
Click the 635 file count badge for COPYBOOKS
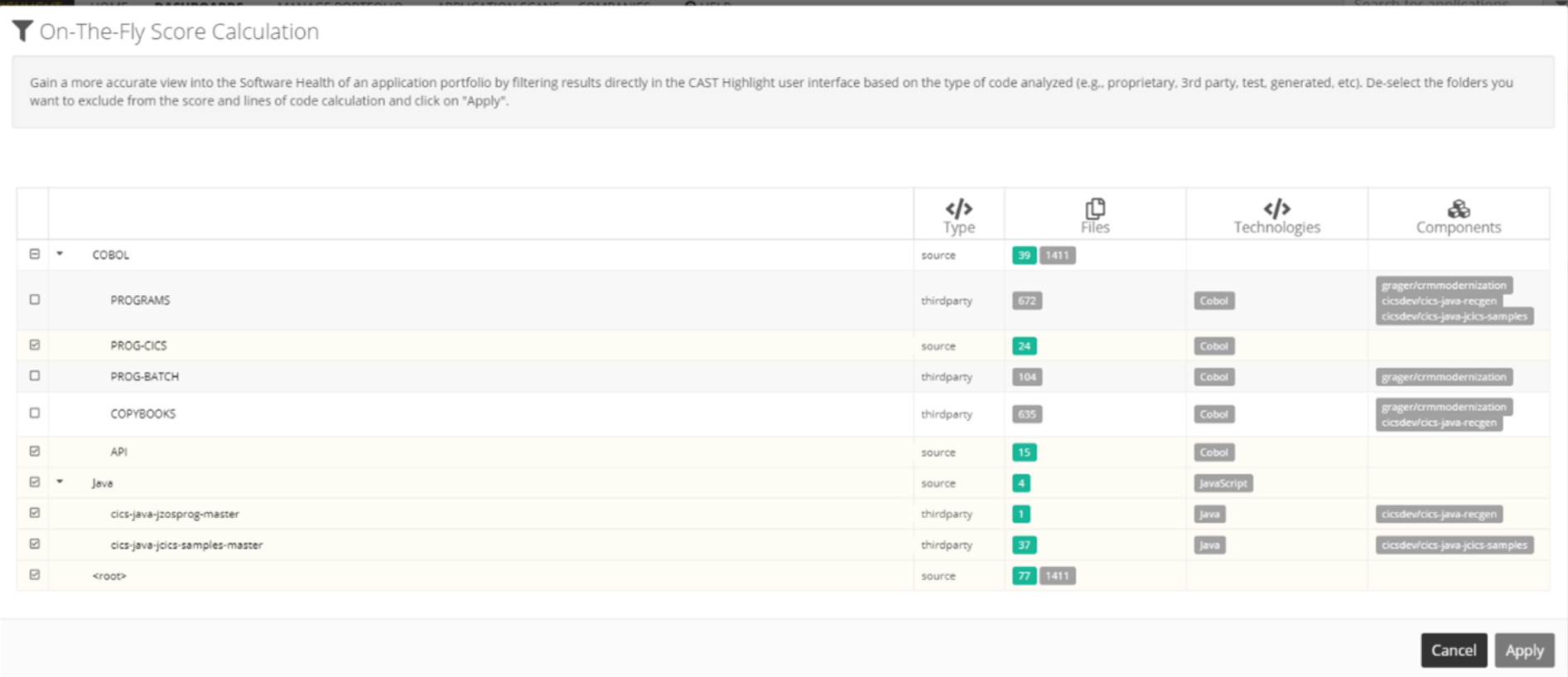click(1027, 414)
